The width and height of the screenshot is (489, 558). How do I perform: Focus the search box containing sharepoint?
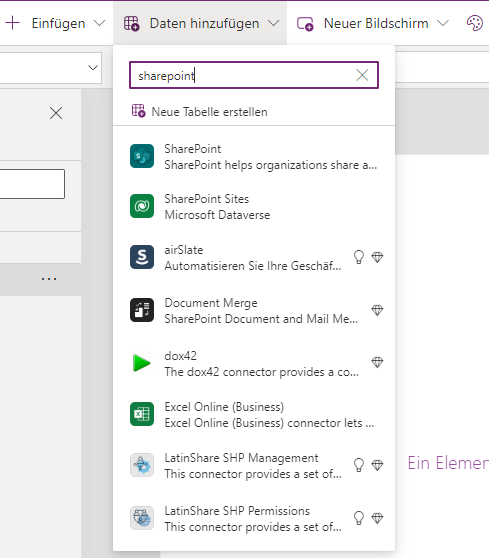(x=254, y=75)
